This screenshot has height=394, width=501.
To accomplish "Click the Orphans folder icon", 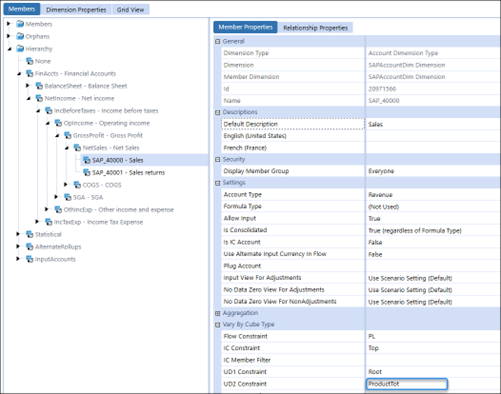I will [x=20, y=36].
